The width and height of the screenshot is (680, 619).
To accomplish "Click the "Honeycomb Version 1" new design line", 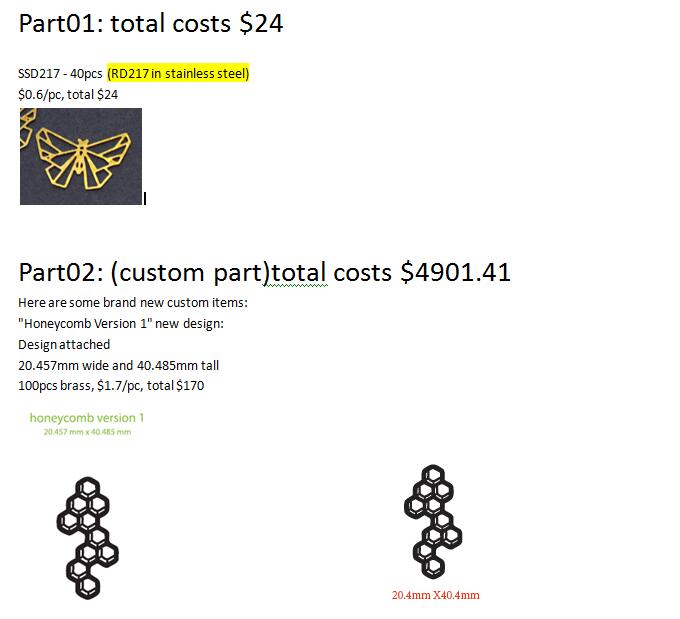I will (120, 323).
